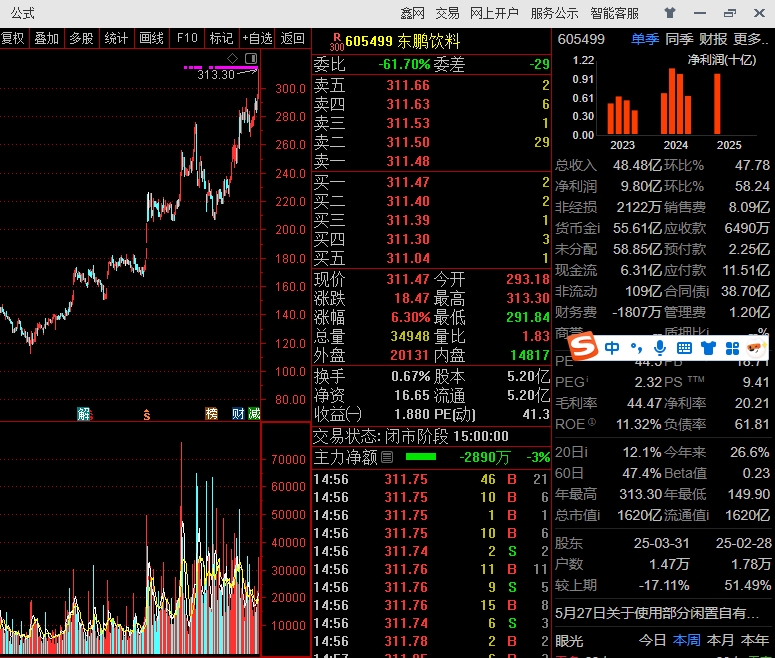
Task: Click the 标记 mark button
Action: (x=221, y=38)
